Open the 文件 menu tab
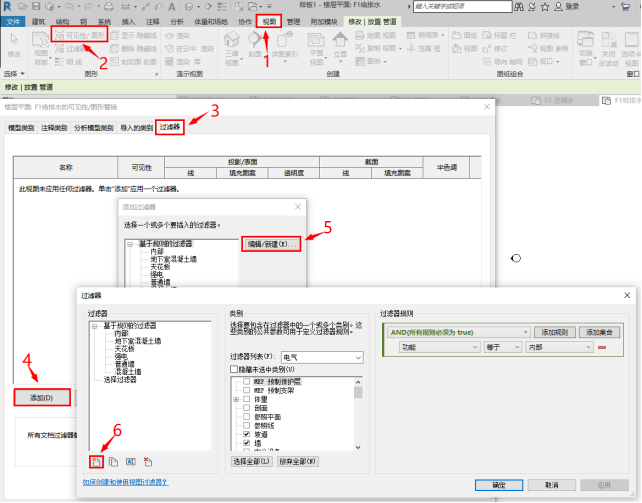Viewport: 642px width, 503px height. pyautogui.click(x=13, y=22)
